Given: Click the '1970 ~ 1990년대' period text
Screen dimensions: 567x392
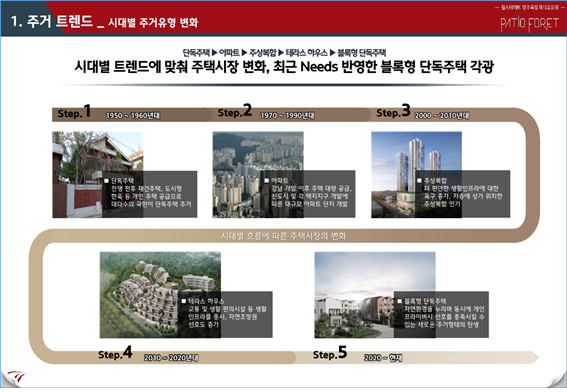Looking at the screenshot, I should click(x=287, y=115).
